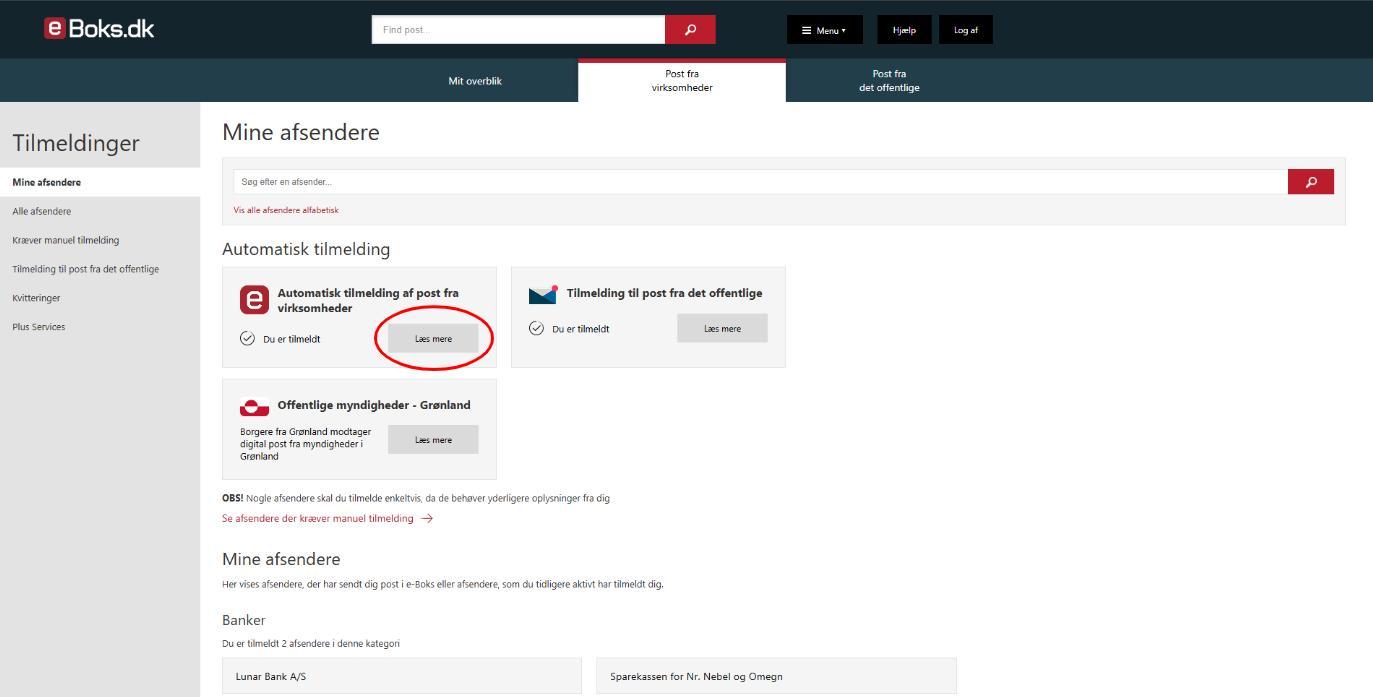Open Kræver manuel tilmelding sidebar item
This screenshot has height=697, width=1373.
(100, 240)
